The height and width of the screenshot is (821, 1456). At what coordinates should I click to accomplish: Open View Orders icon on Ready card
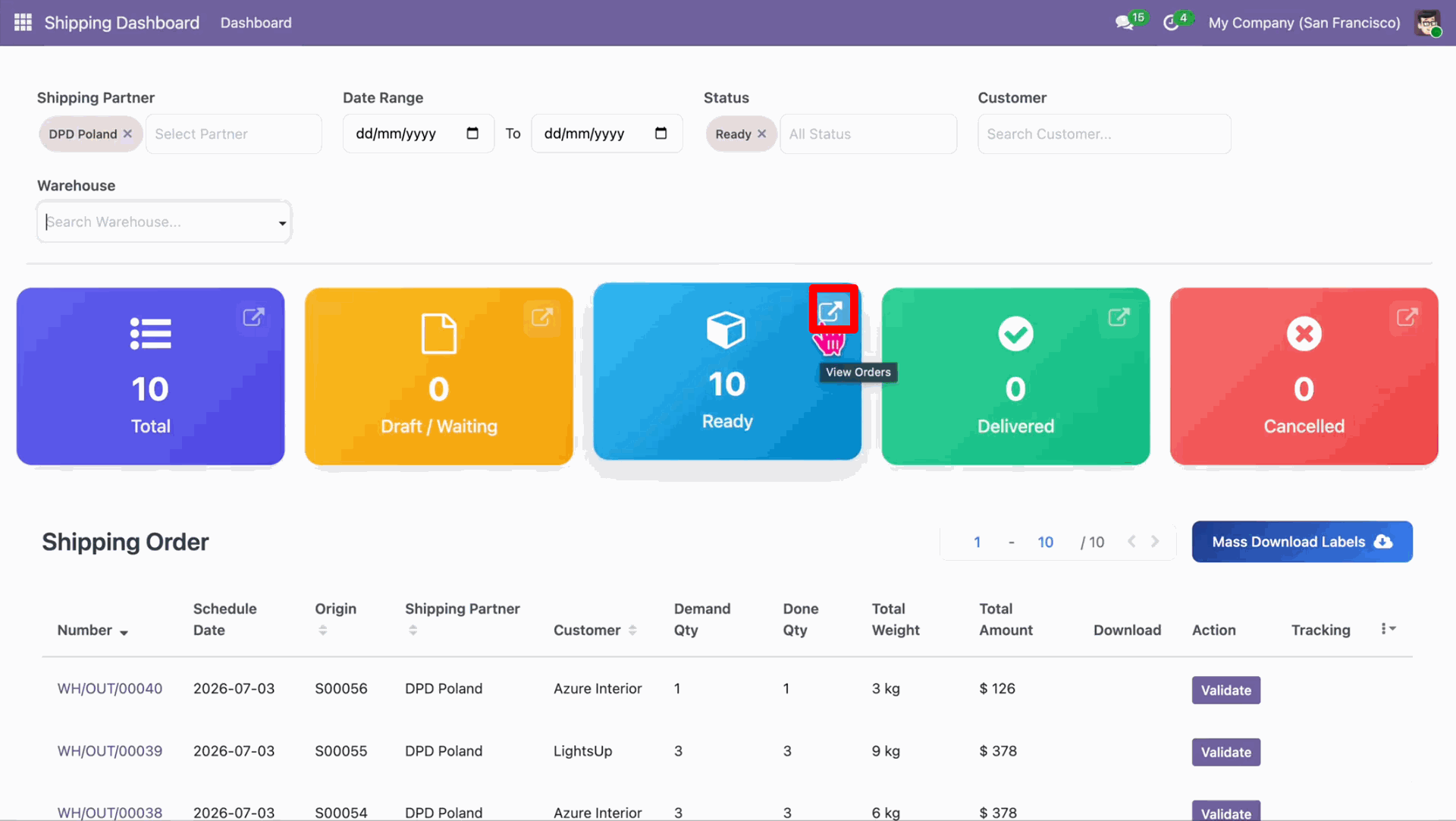pyautogui.click(x=831, y=311)
